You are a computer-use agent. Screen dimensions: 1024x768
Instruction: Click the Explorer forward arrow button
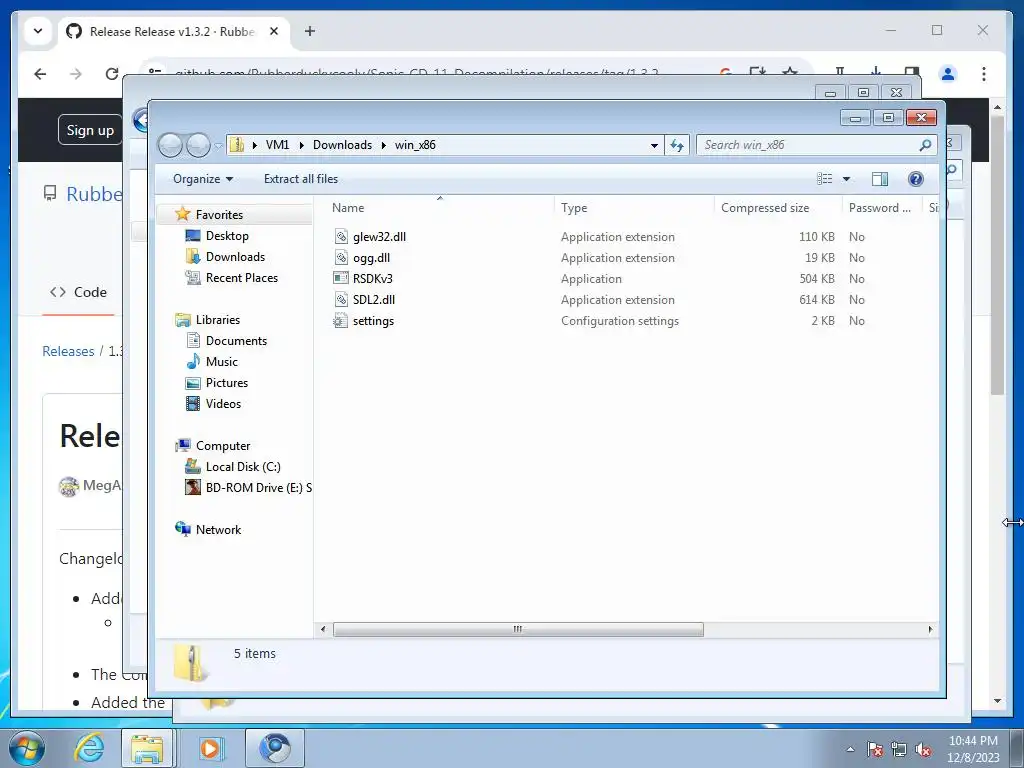198,145
